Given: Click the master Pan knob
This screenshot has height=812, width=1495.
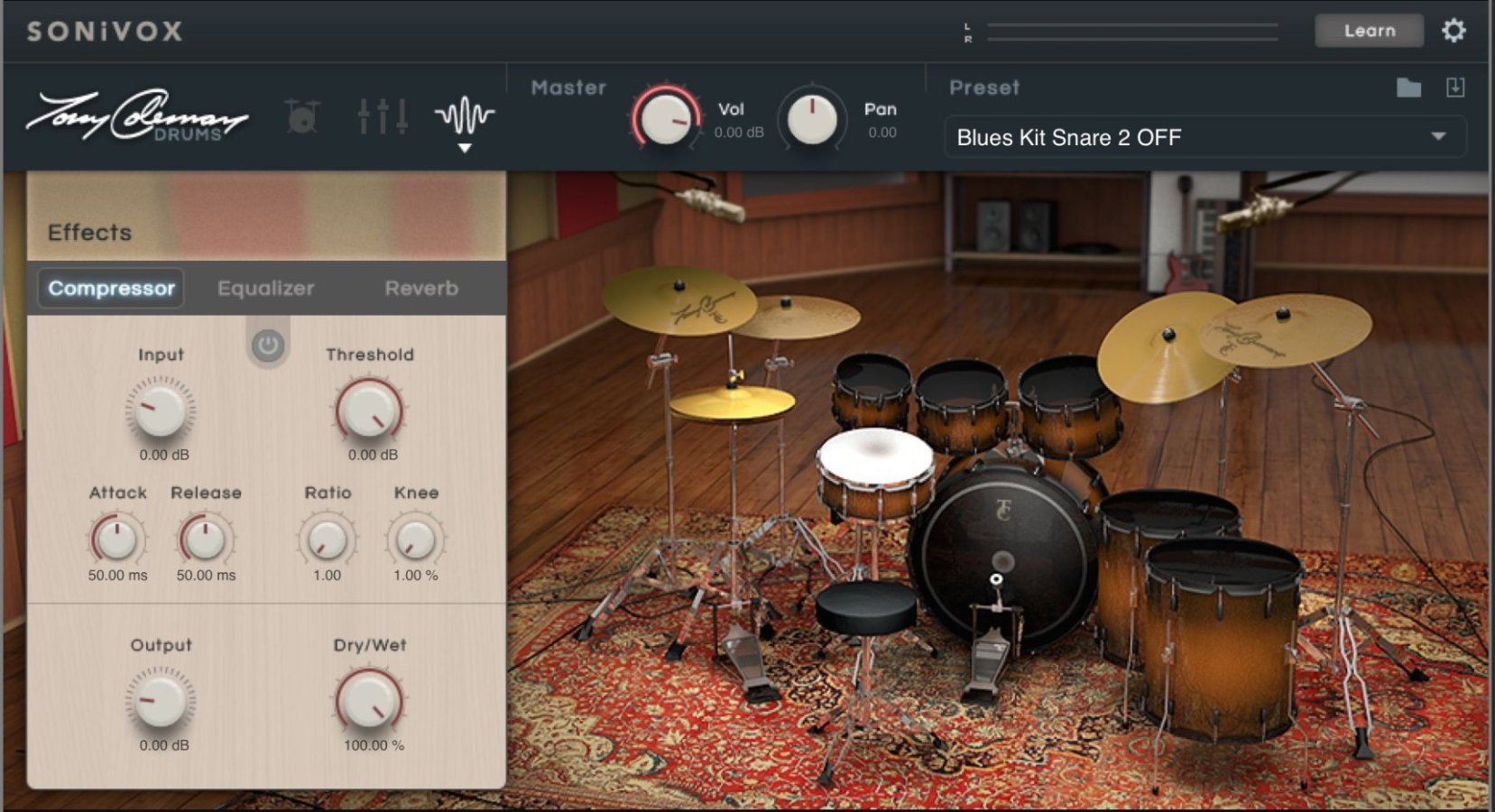Looking at the screenshot, I should coord(813,119).
